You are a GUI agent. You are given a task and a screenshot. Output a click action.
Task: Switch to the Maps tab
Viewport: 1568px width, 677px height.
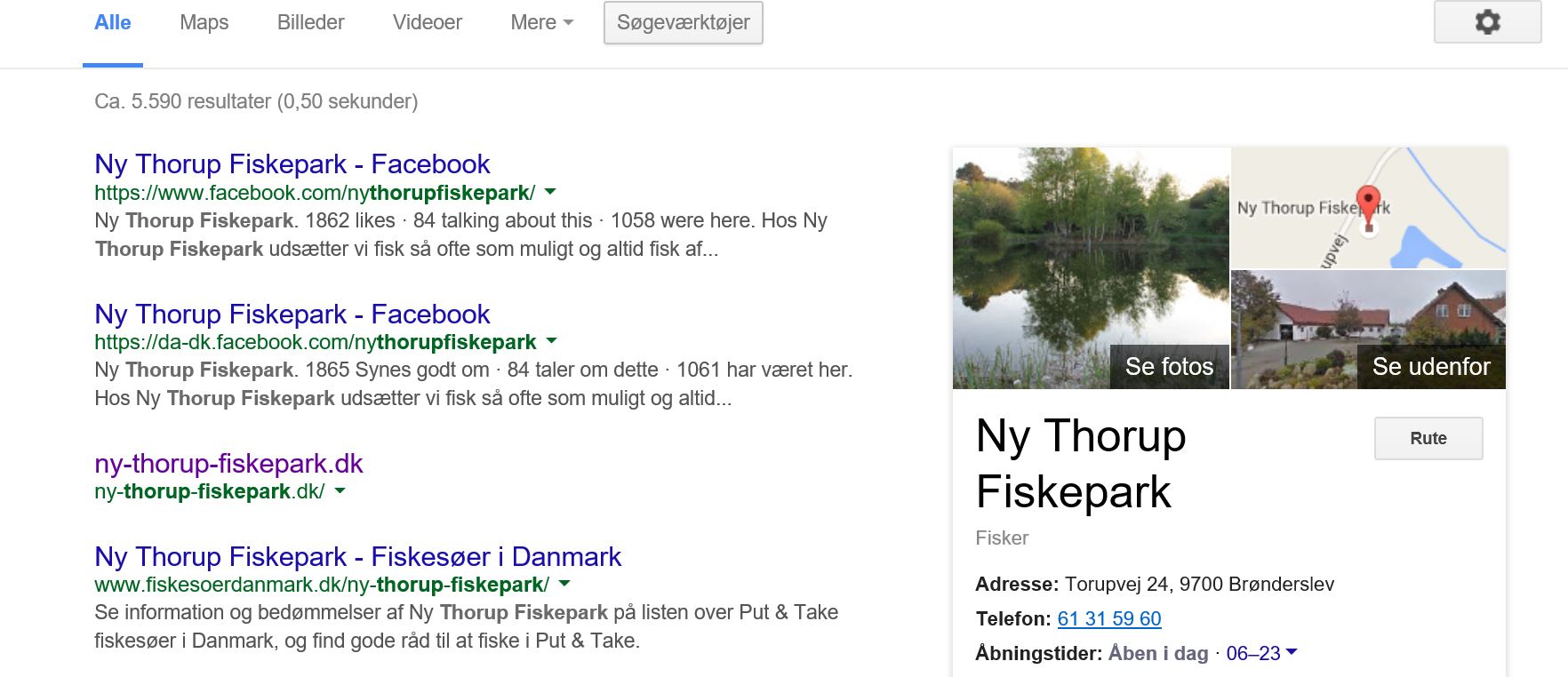[204, 23]
